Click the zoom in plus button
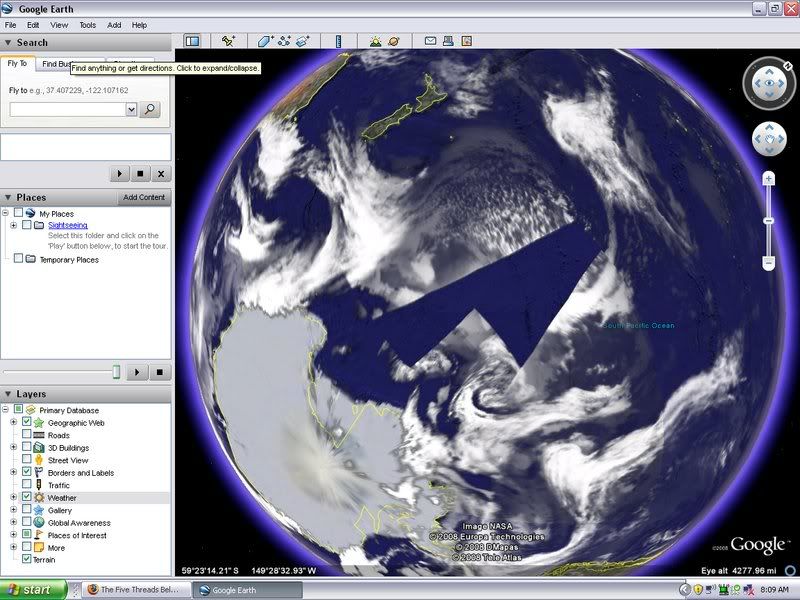The width and height of the screenshot is (800, 600). 768,179
